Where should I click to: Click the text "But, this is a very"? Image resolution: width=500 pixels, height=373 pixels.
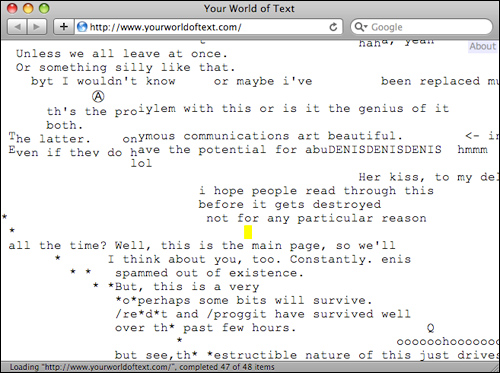(187, 287)
